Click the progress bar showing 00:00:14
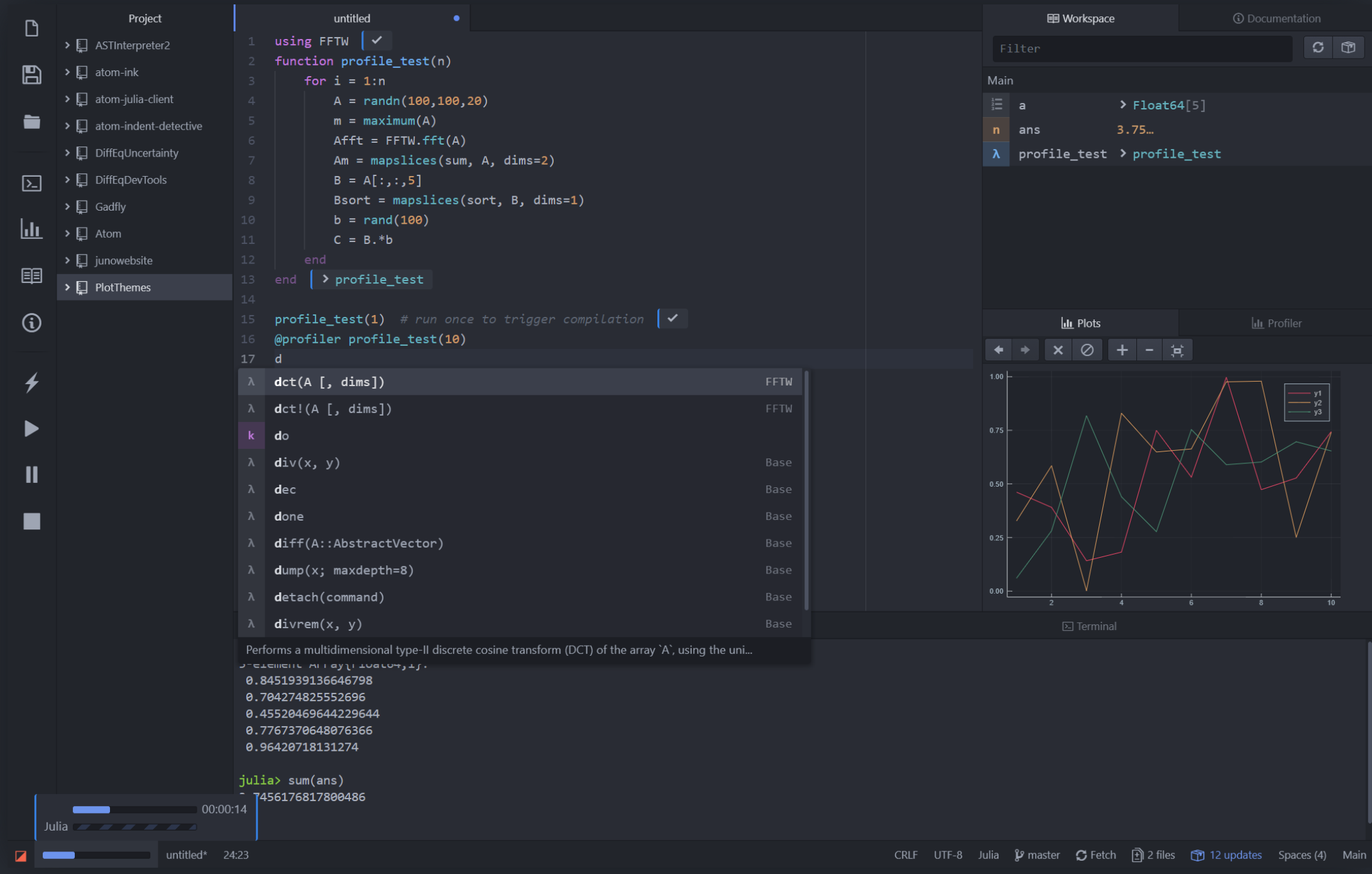Viewport: 1372px width, 874px height. pos(134,809)
